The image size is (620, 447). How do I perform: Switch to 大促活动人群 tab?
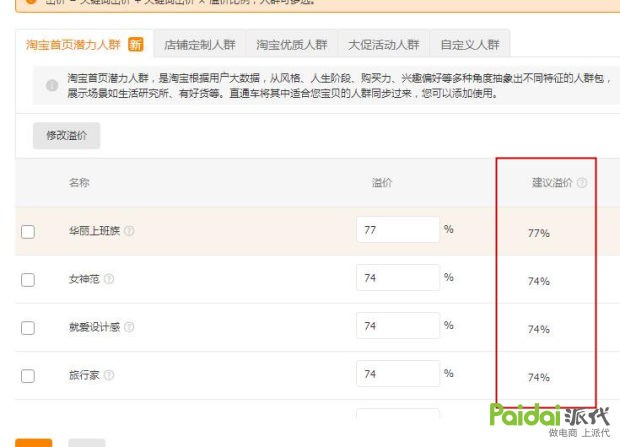tap(384, 45)
